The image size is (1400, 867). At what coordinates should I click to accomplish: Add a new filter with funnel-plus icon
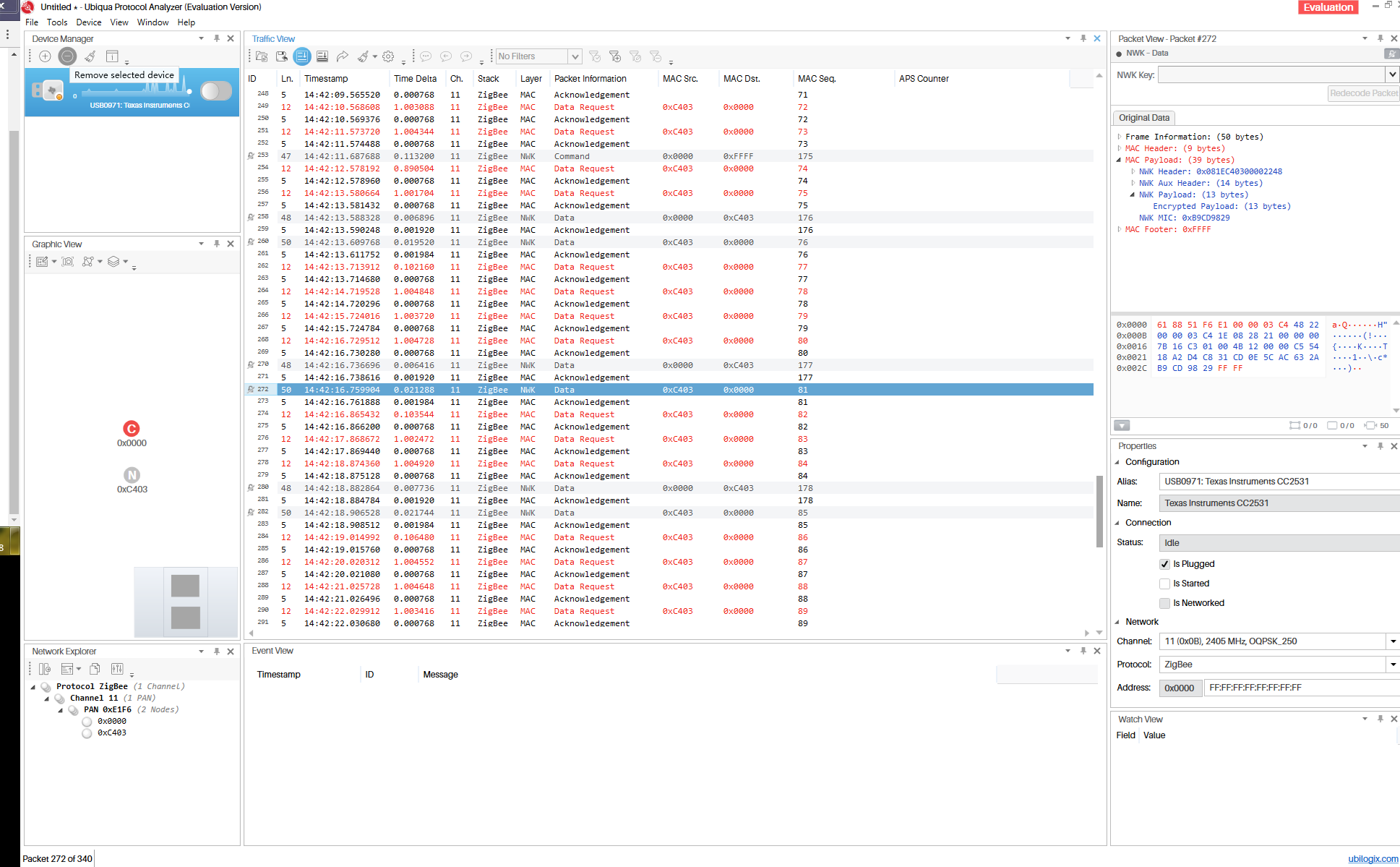(614, 56)
